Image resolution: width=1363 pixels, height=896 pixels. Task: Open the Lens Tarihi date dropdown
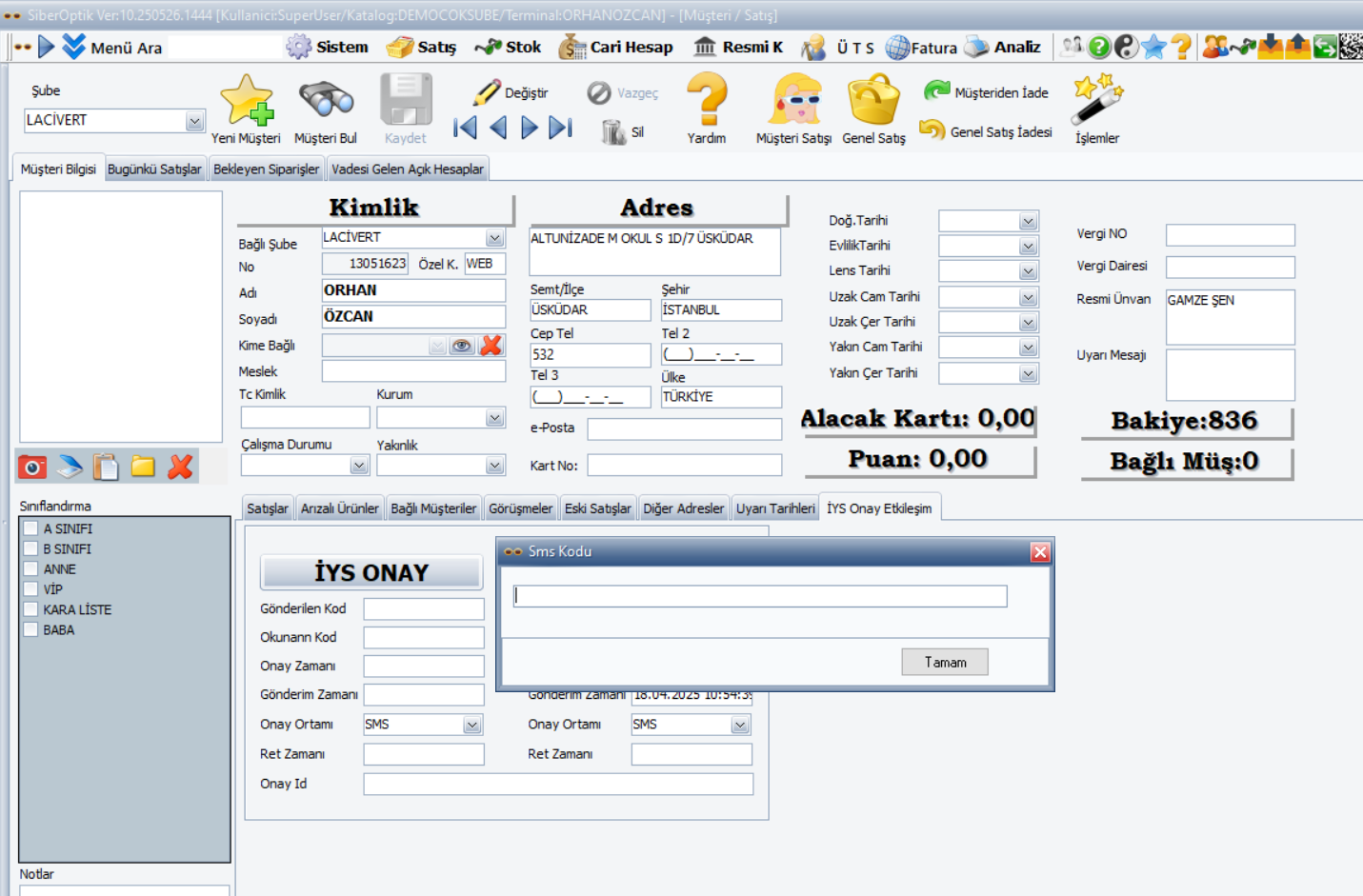(x=1028, y=272)
